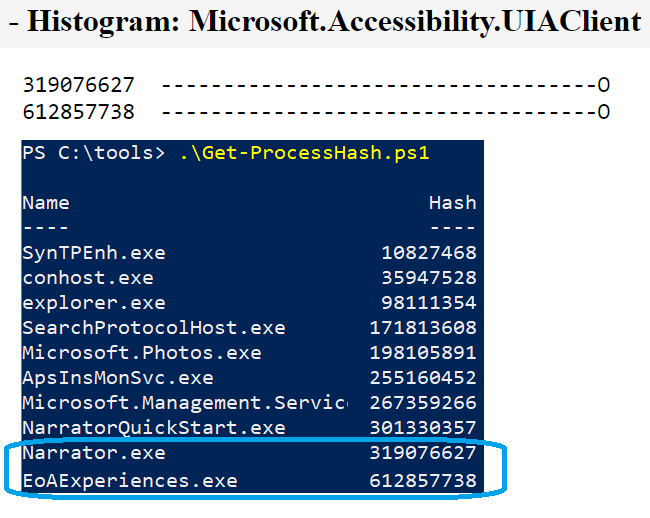This screenshot has height=518, width=650.
Task: Click the Histogram Microsoft.Accessibility.UIAClient heading
Action: point(324,22)
